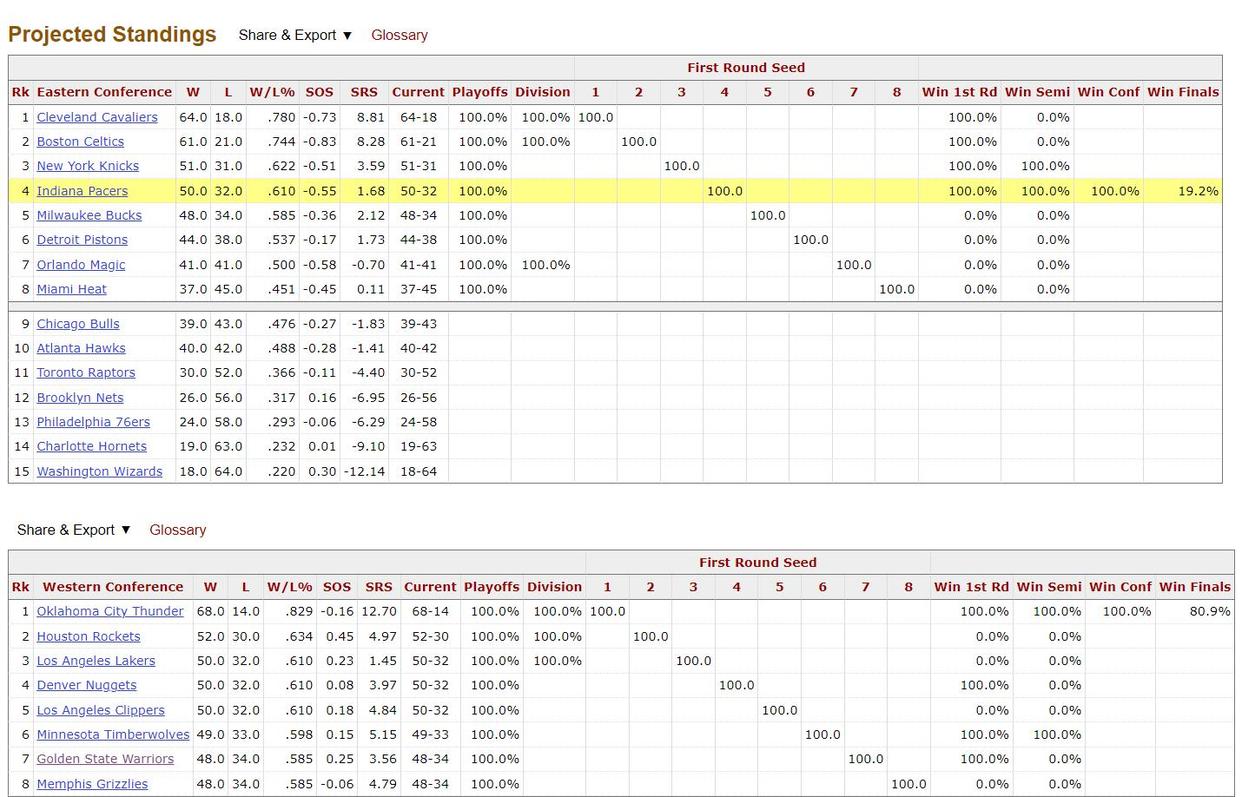Image resolution: width=1242 pixels, height=797 pixels.
Task: Go to Denver Nuggets page
Action: (87, 685)
